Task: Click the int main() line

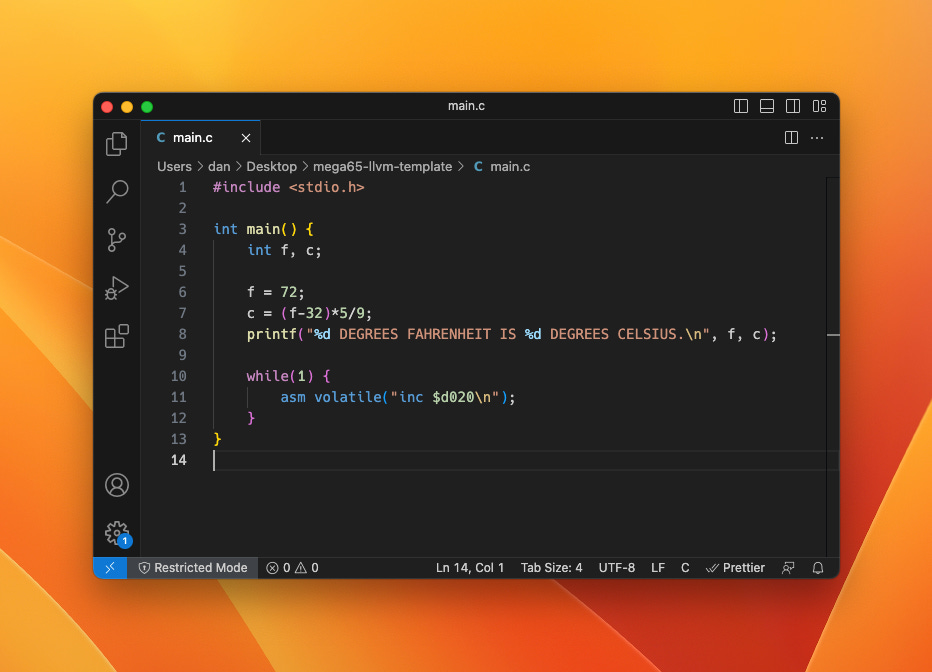Action: coord(263,229)
